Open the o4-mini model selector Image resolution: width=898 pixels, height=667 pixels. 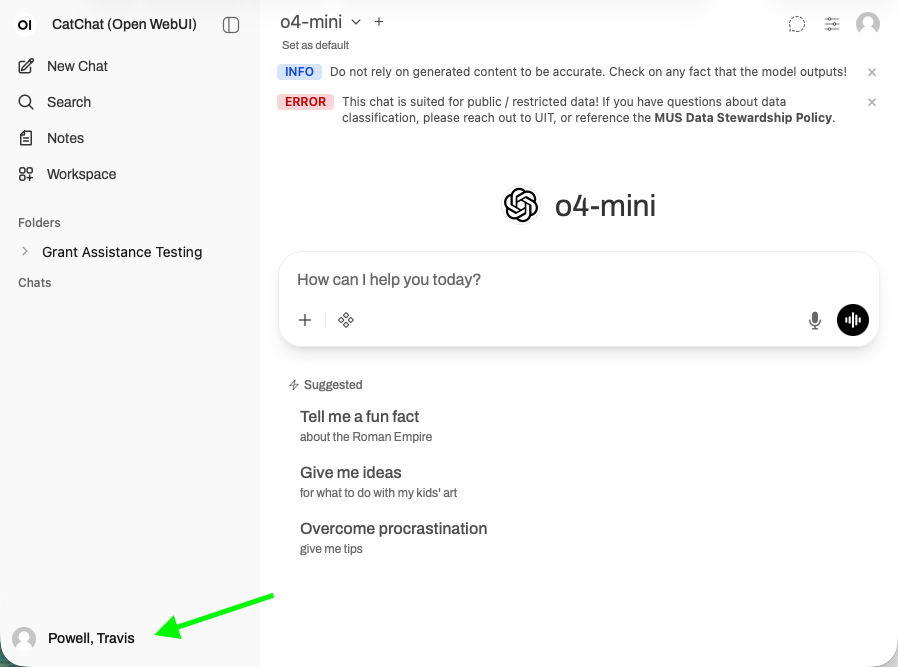(317, 21)
